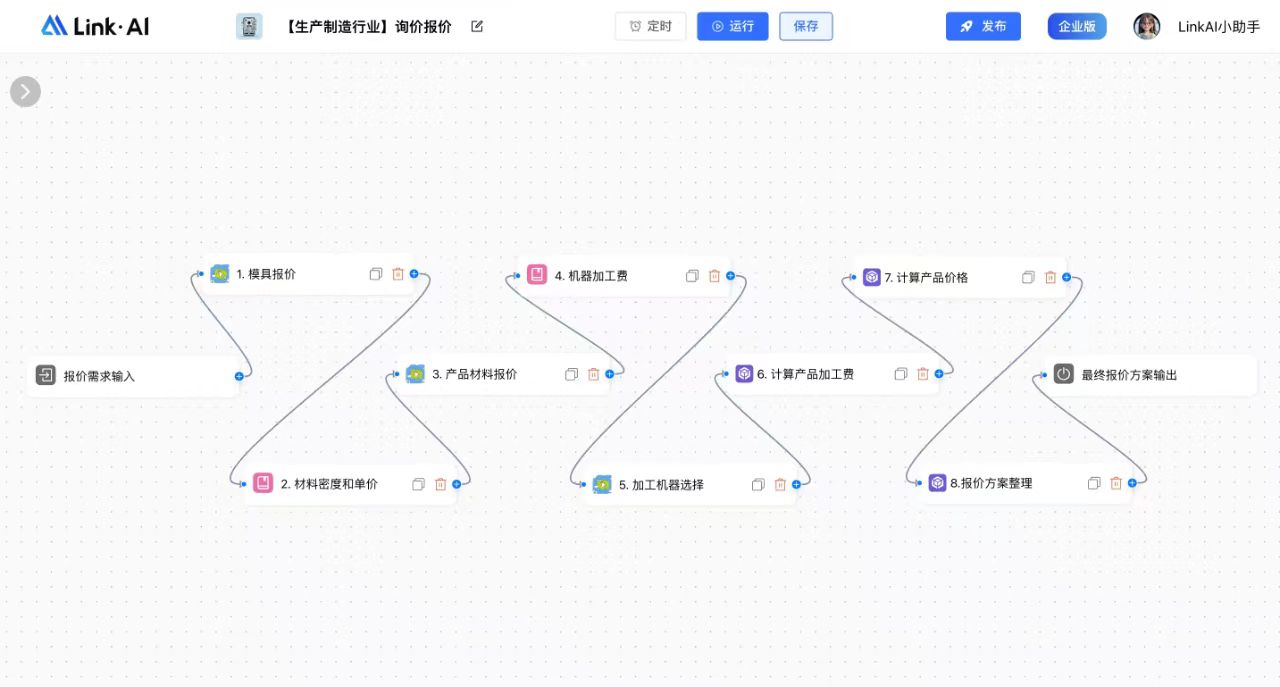Click the 企业版 enterprise badge
The image size is (1280, 687).
pyautogui.click(x=1077, y=26)
